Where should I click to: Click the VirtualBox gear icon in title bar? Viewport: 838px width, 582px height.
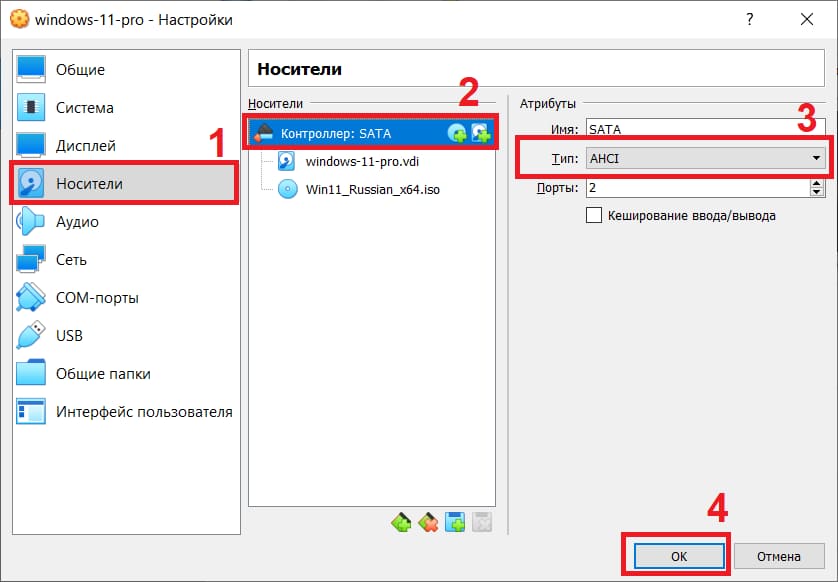click(x=19, y=20)
